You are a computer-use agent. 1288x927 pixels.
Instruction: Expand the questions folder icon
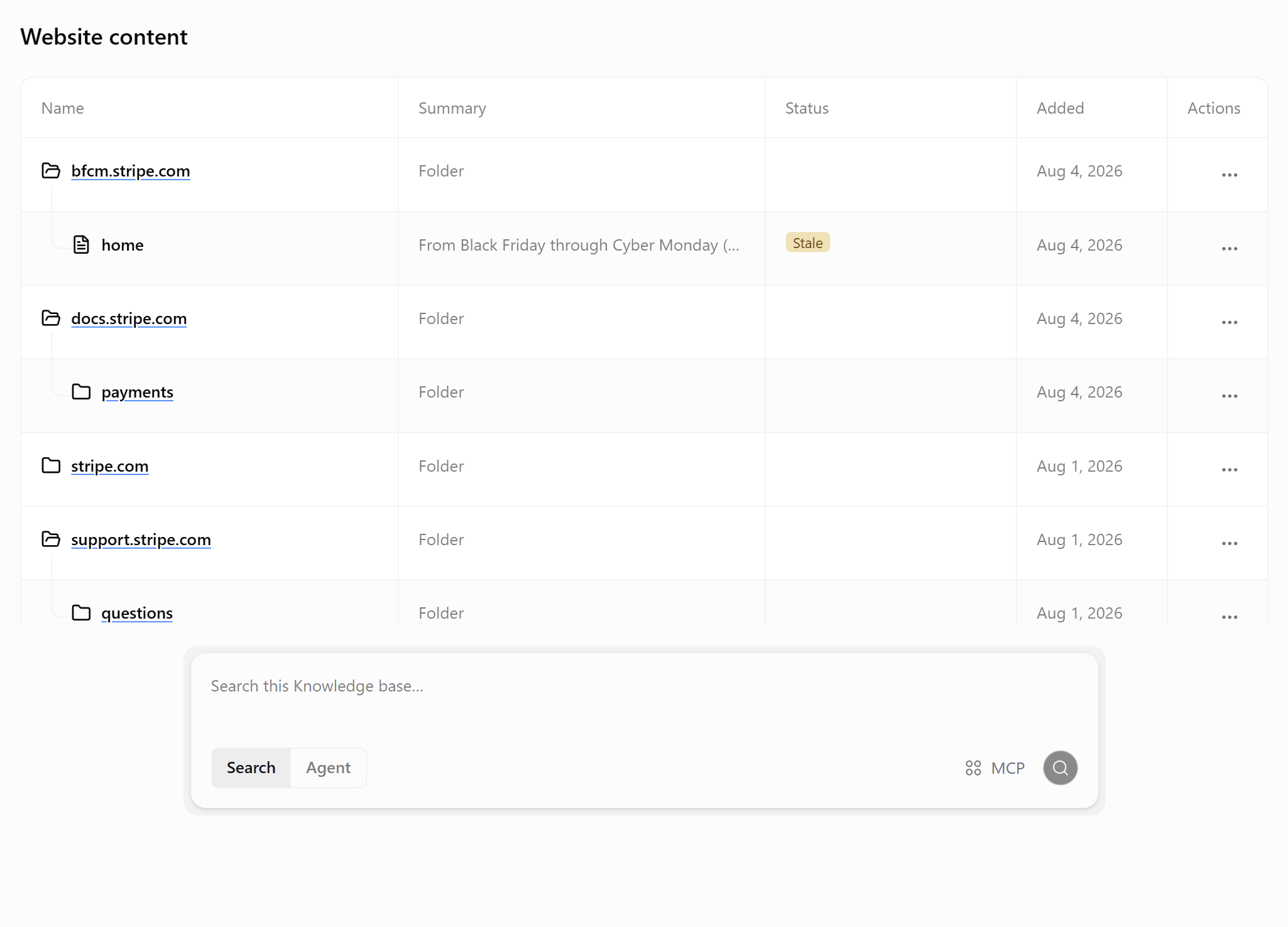(x=81, y=612)
